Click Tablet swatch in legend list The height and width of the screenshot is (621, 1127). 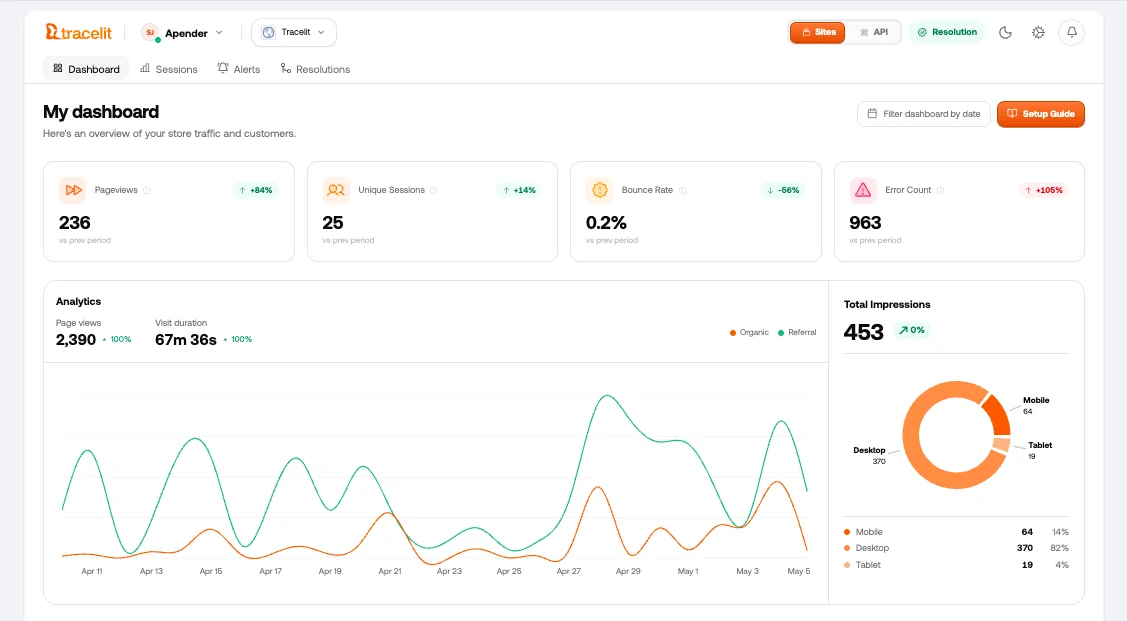coord(847,565)
